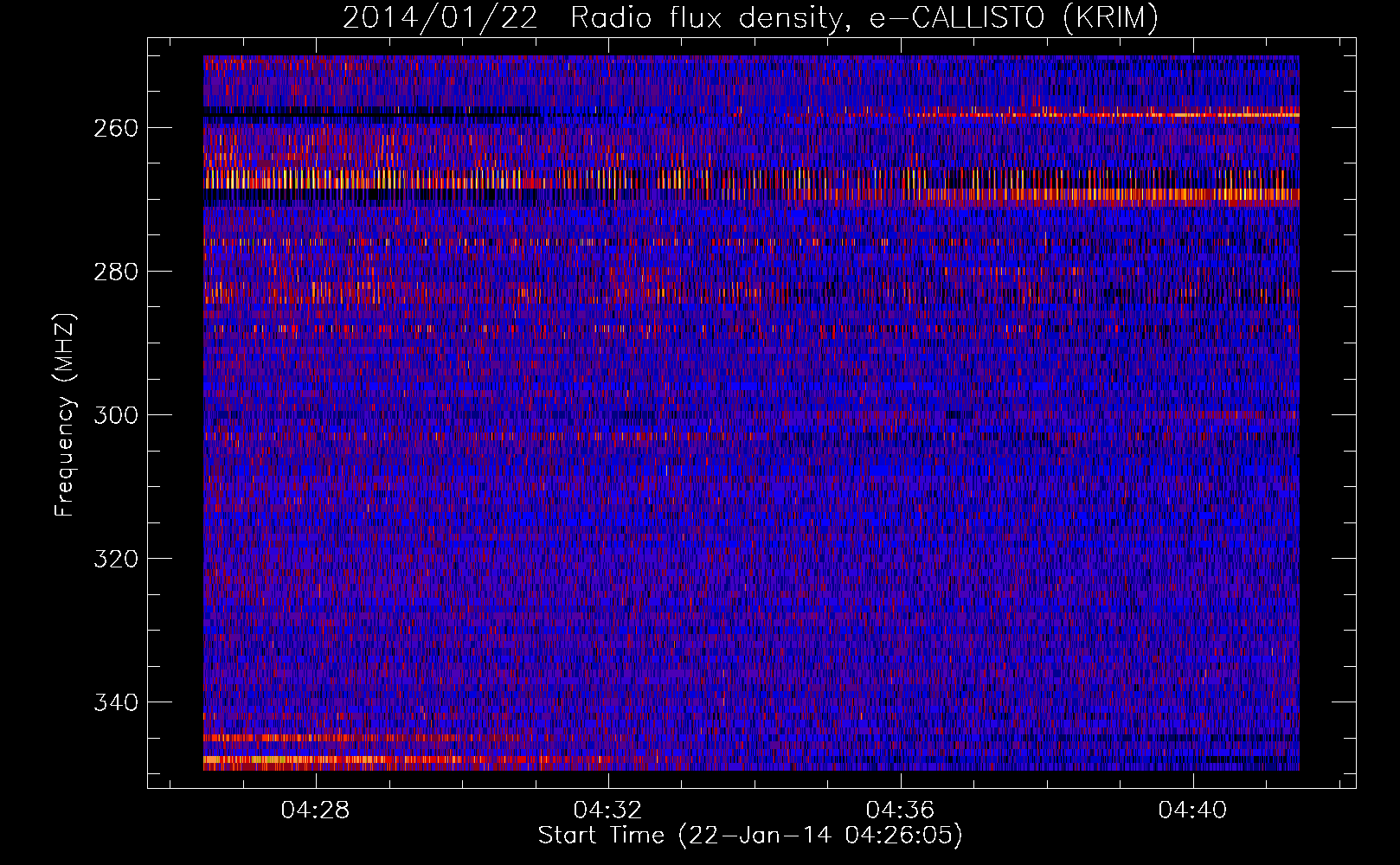Select the Start Time axis caption
This screenshot has height=865, width=1400.
750,836
